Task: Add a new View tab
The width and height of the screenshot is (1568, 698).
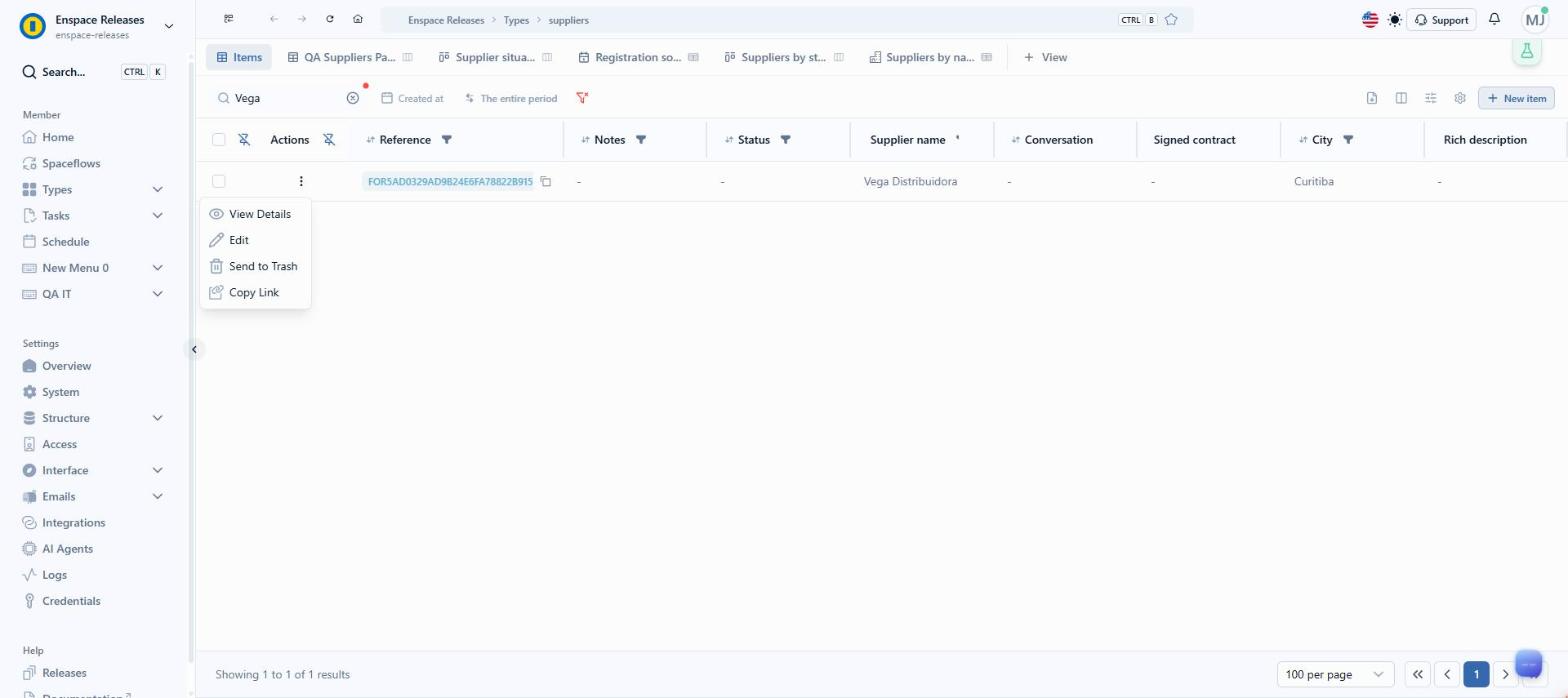Action: pos(1045,57)
